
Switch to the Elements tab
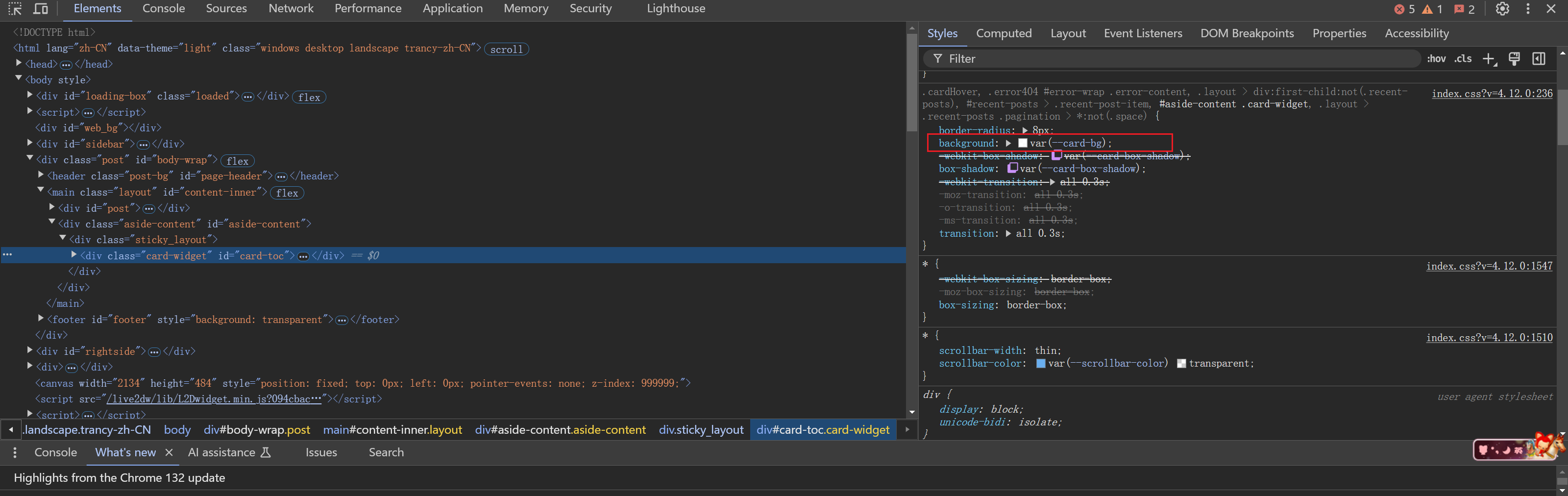point(98,8)
